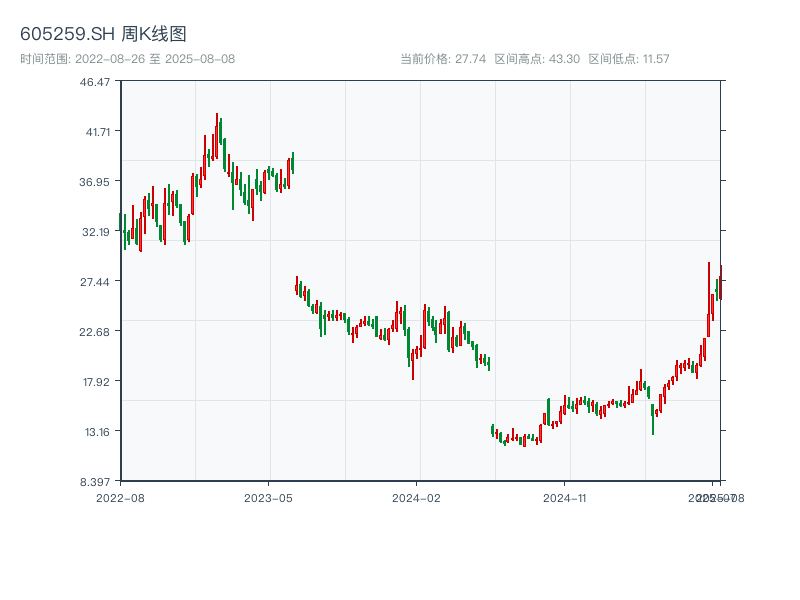Screen dimensions: 800x600
Task: Select the 2023-05 x-axis date label
Action: (268, 497)
